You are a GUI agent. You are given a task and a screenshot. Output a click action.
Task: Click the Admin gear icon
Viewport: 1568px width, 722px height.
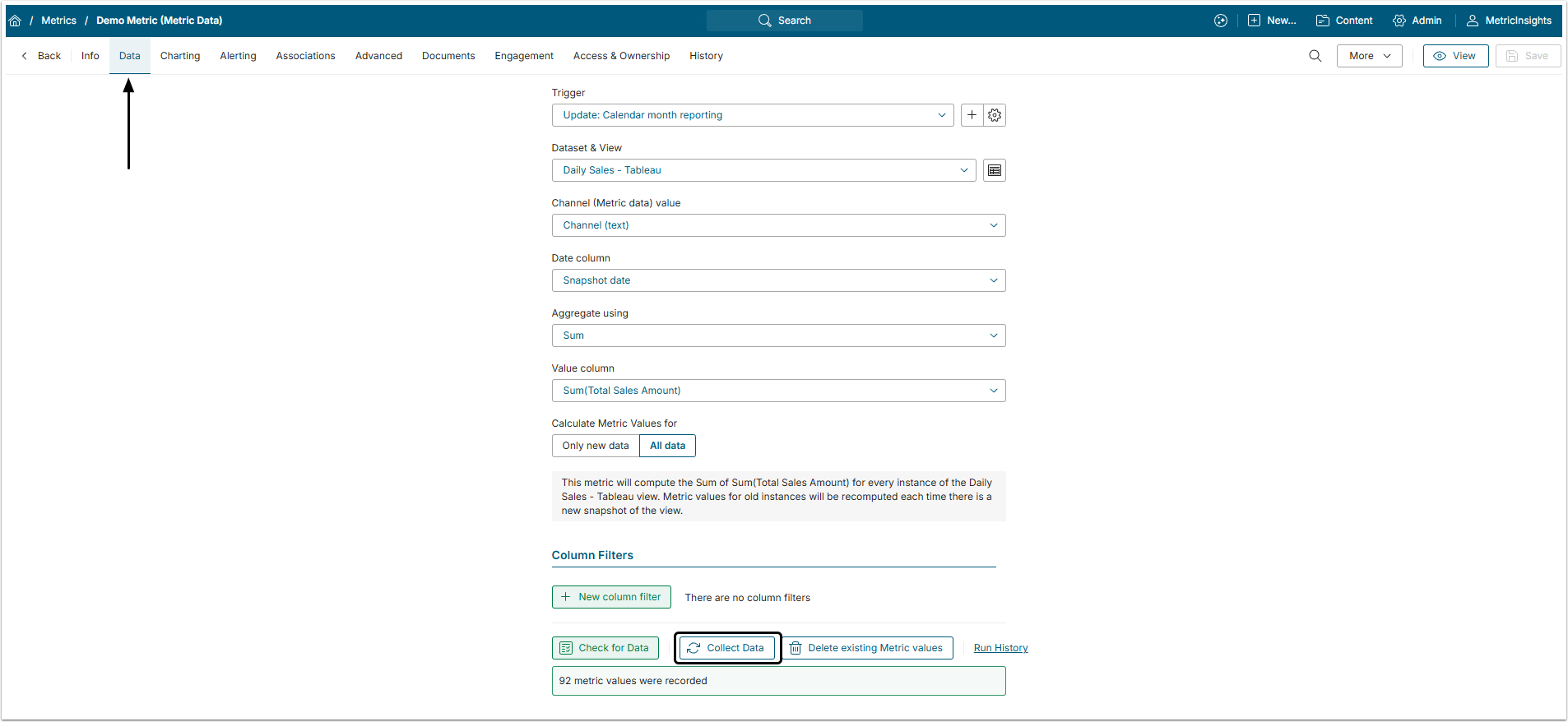(x=1399, y=21)
